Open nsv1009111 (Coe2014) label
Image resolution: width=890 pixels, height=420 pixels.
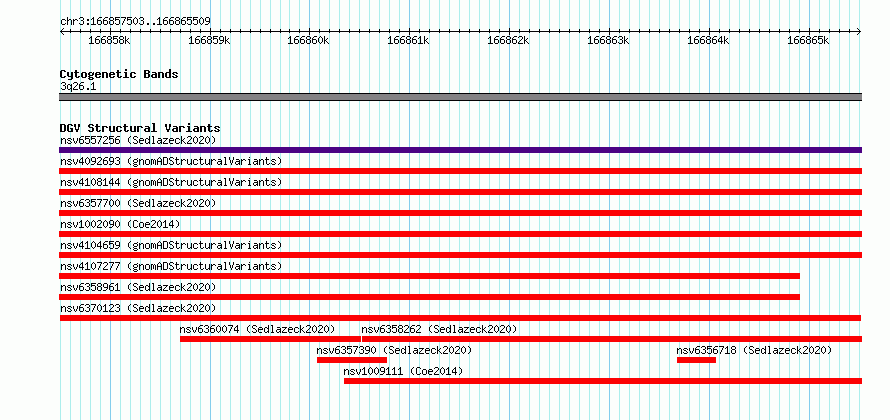(404, 371)
